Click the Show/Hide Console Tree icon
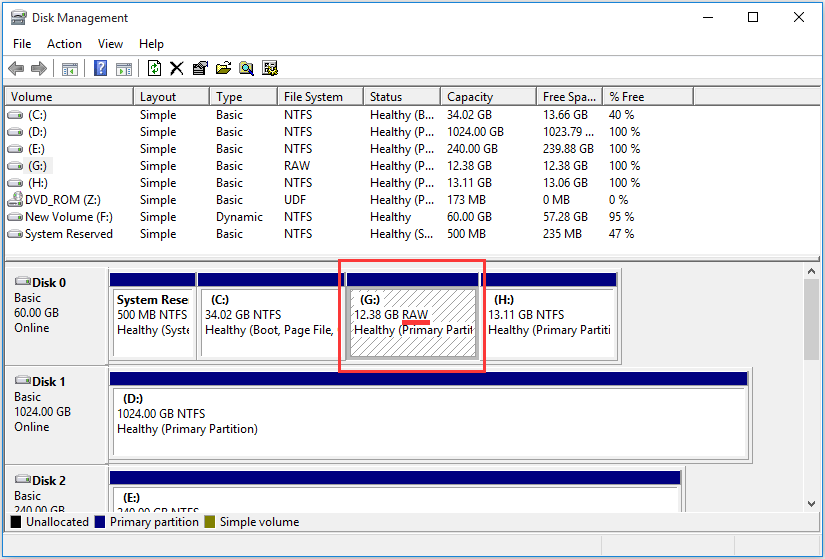This screenshot has width=825, height=559. (69, 68)
